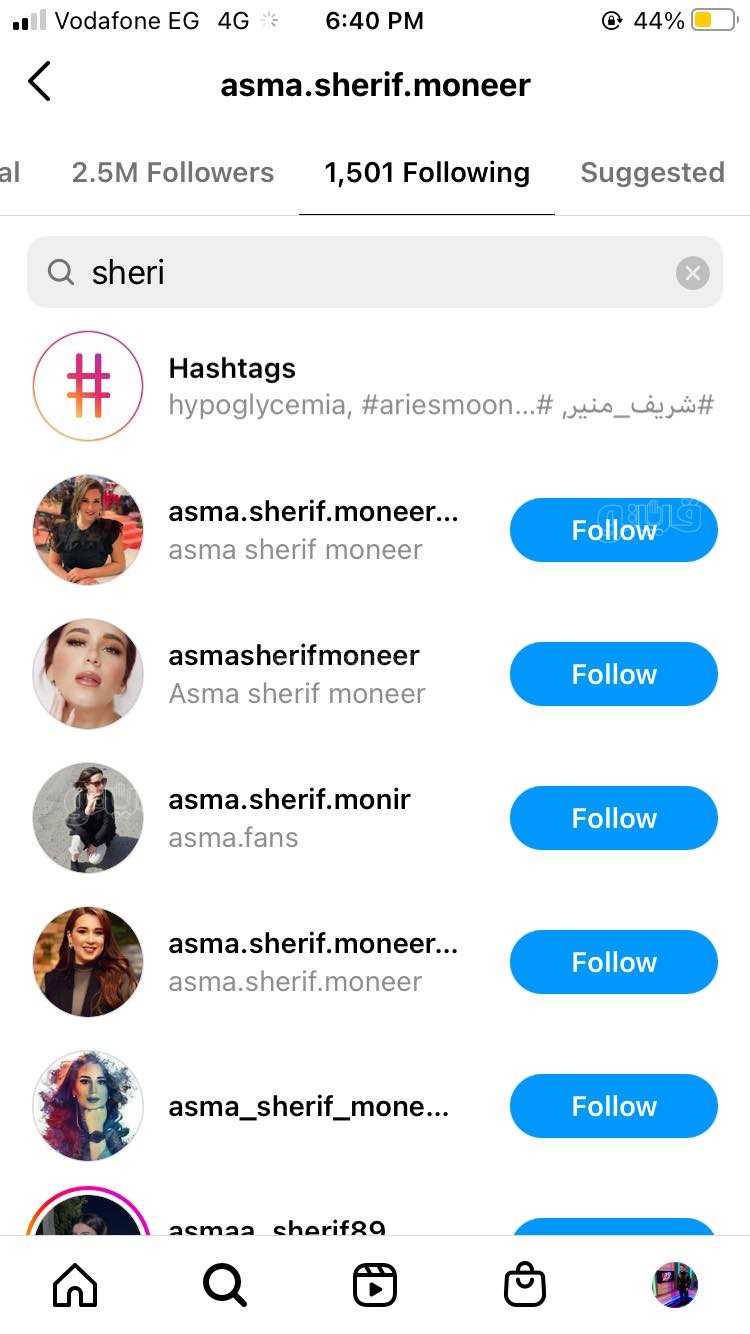Open the Search tab icon
Screen dimensions: 750x1334
[x=225, y=1285]
